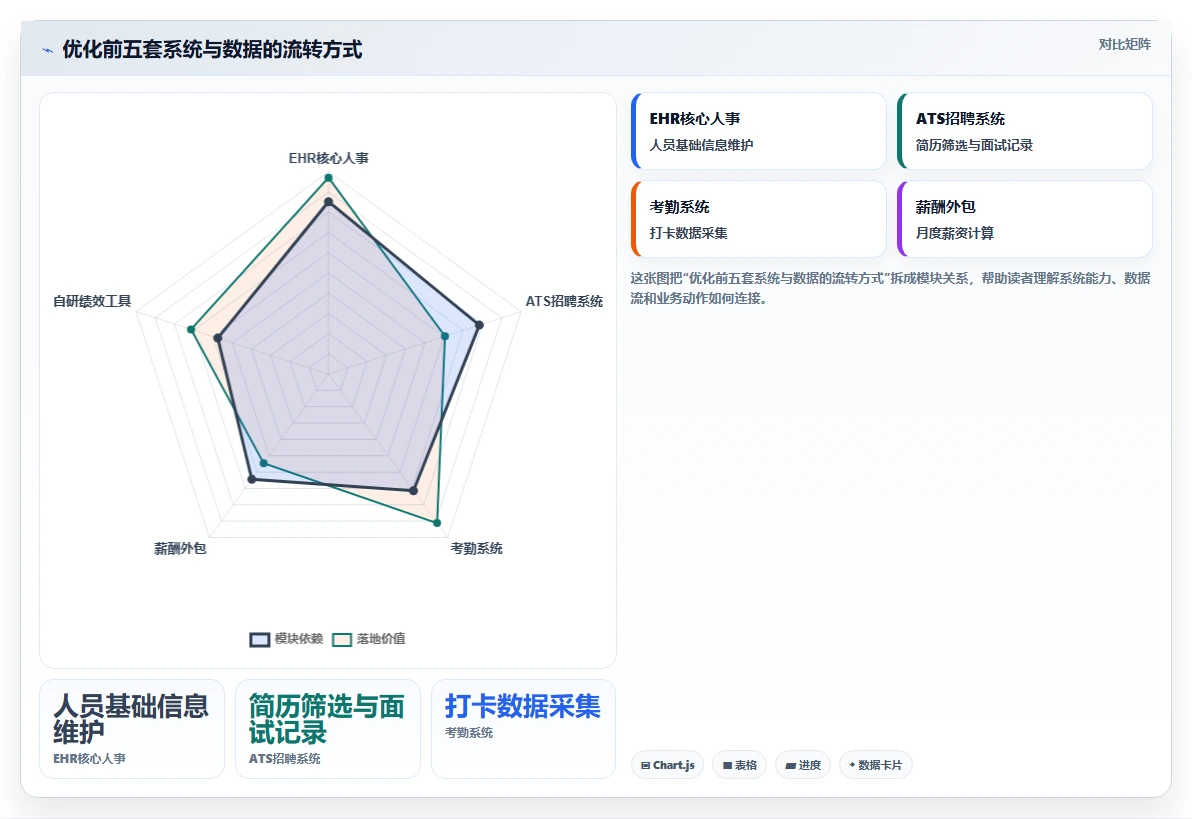Open the ATS招聘系统 card on the right
The height and width of the screenshot is (819, 1192).
1025,131
